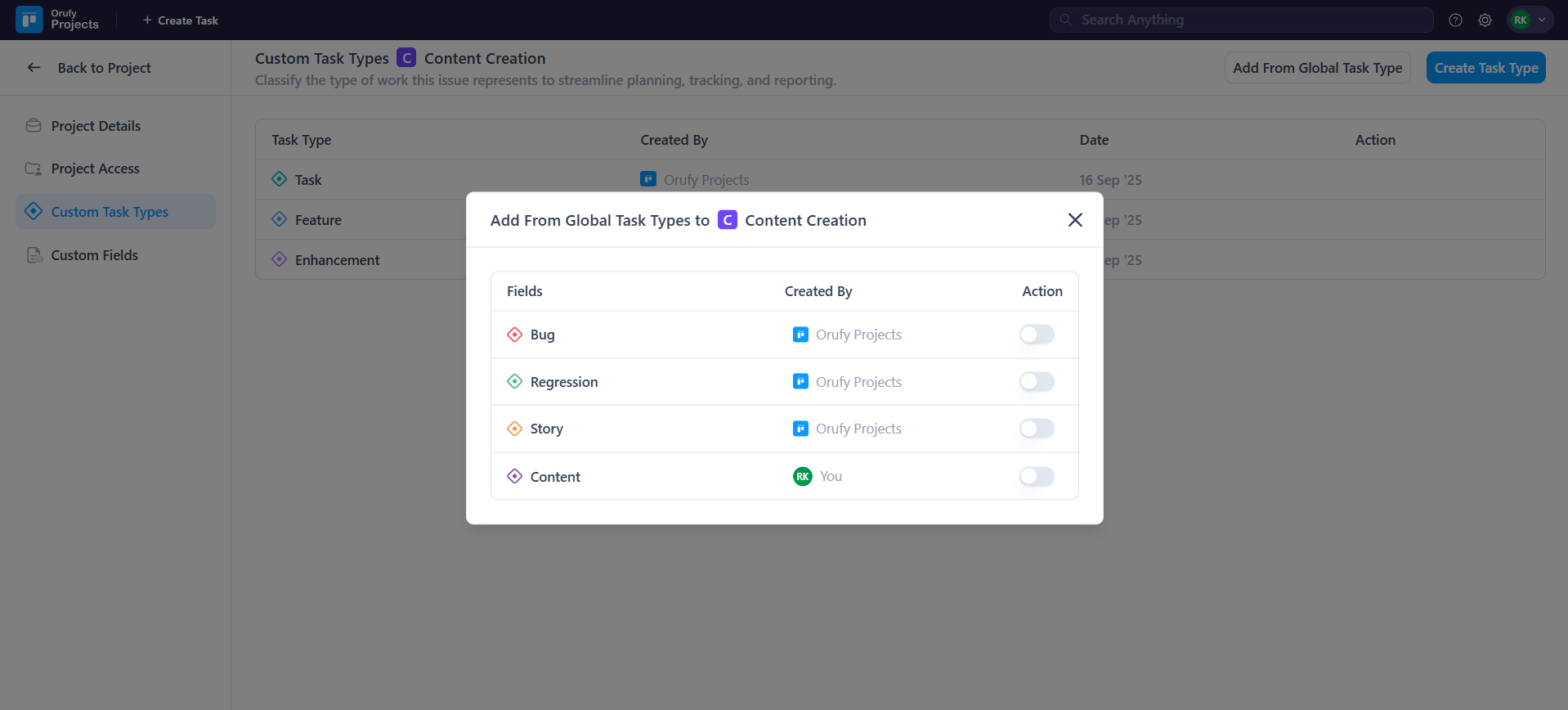Switch on the Content task type toggle
Screen dimensions: 1568x710
[1036, 476]
